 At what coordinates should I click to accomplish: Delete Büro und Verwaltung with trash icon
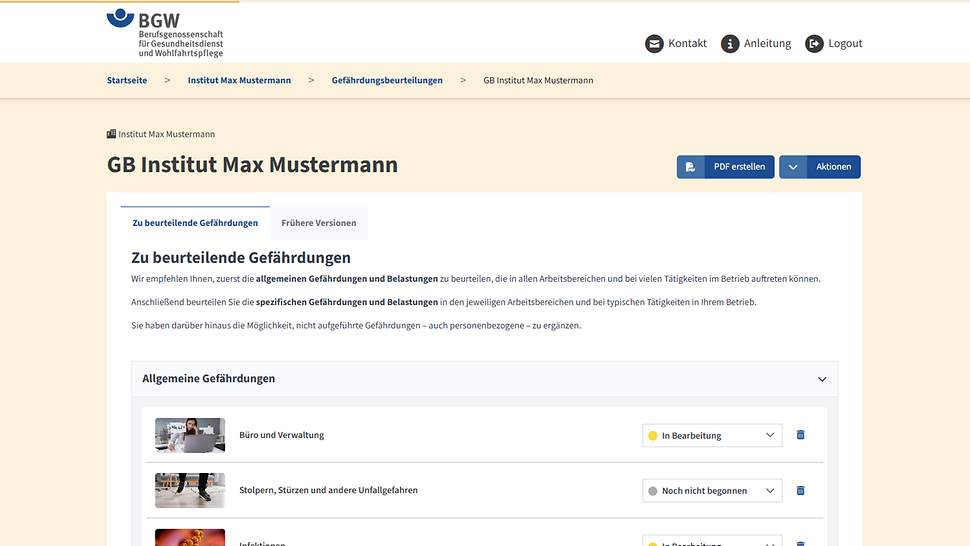point(800,435)
